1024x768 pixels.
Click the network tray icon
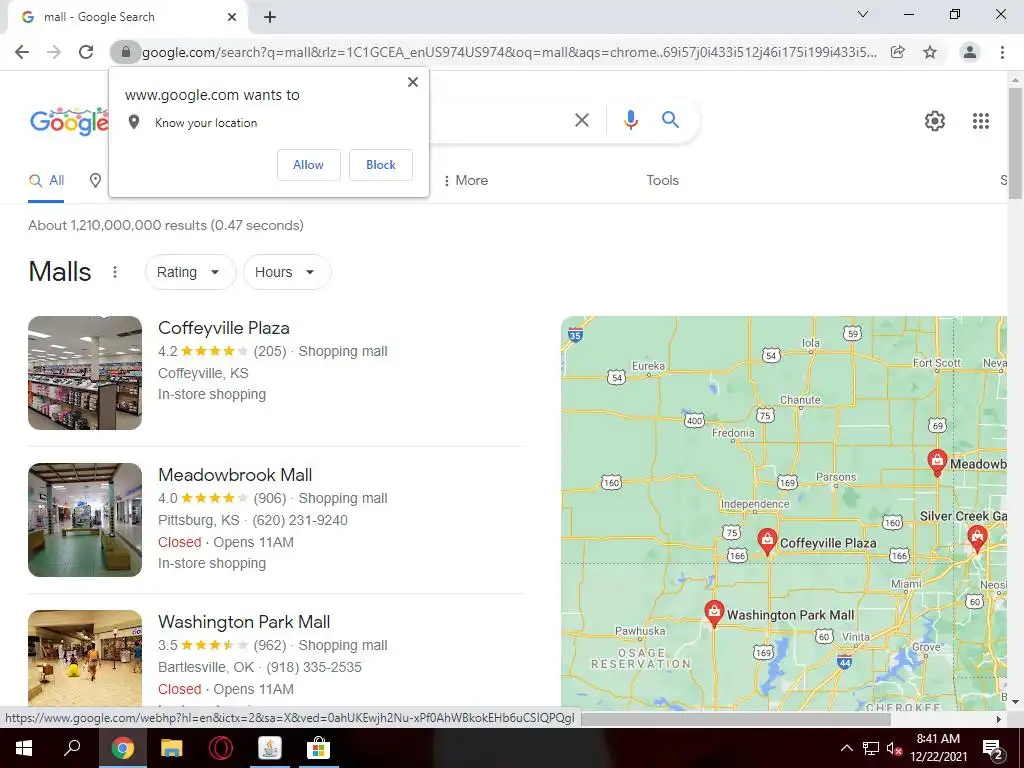871,748
